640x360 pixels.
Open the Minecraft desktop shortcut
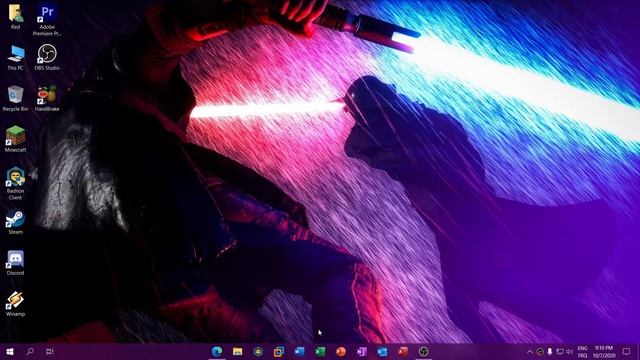click(x=16, y=139)
